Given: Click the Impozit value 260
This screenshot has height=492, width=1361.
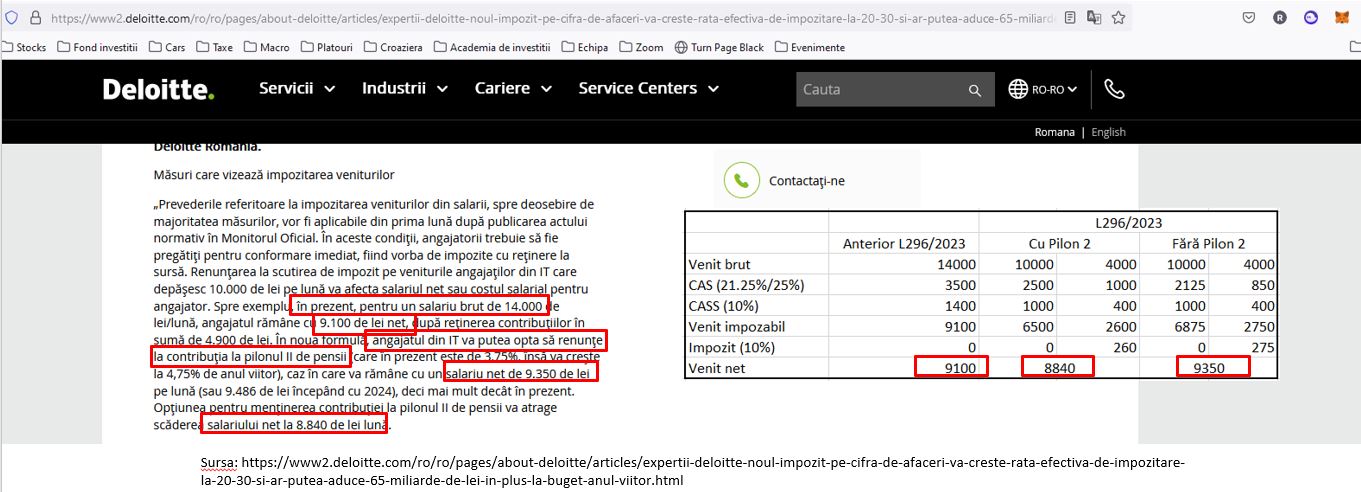Looking at the screenshot, I should (1123, 346).
